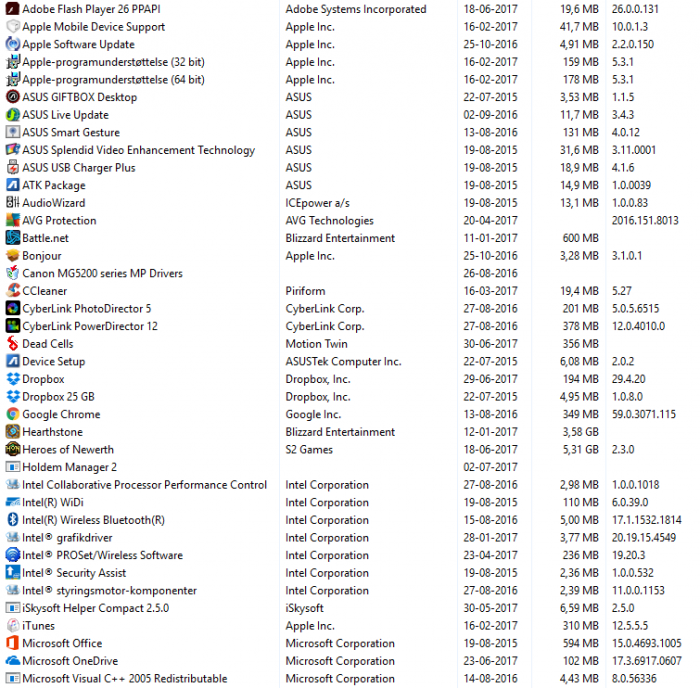This screenshot has width=700, height=688.
Task: Select the 'Intel® styringsmotor-komponenter' entry
Action: tap(109, 590)
